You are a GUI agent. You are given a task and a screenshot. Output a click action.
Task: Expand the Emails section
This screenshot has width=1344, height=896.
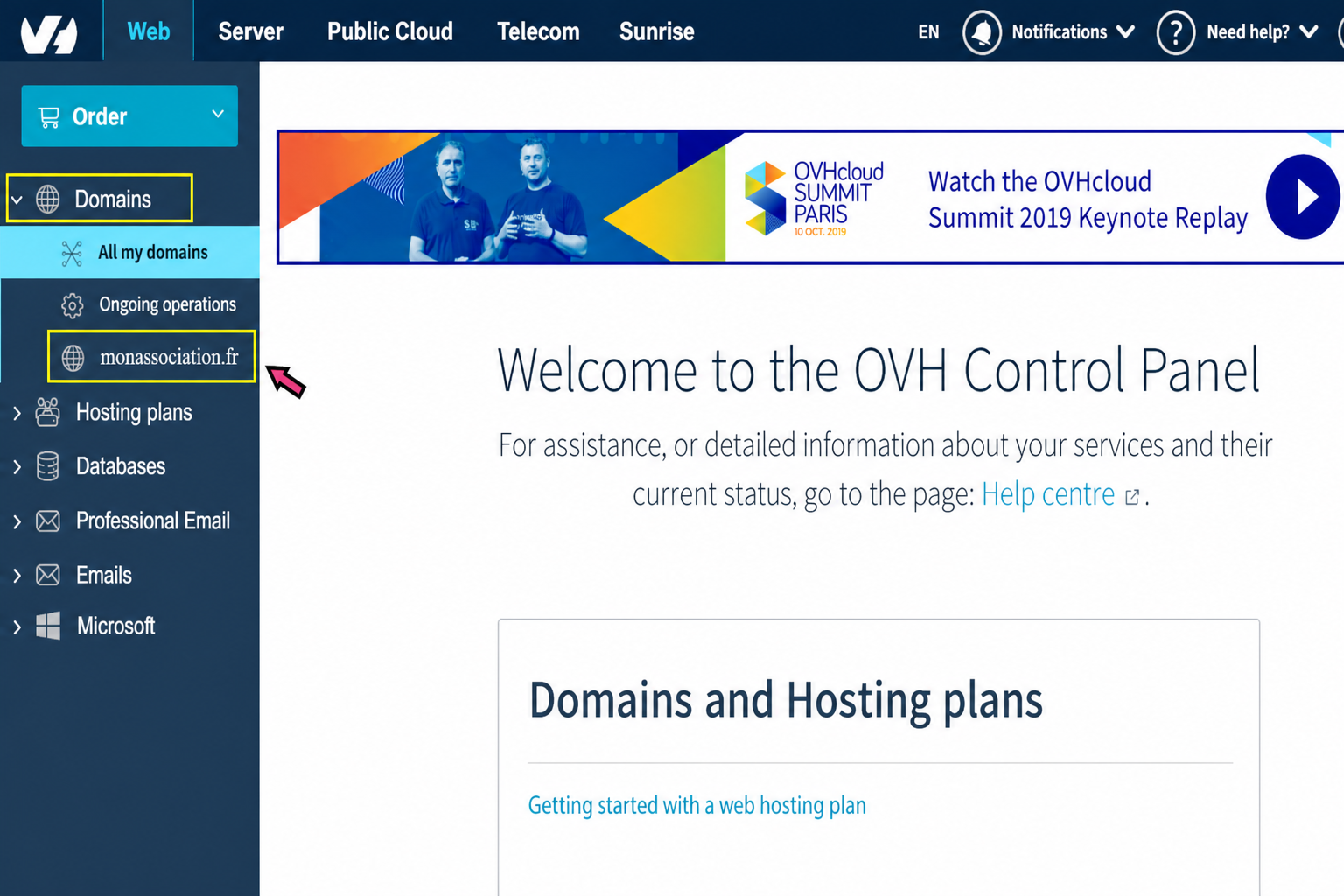point(17,576)
